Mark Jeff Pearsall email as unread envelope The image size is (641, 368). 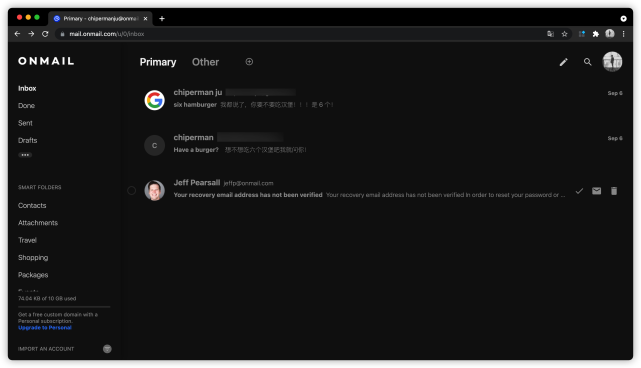[596, 191]
